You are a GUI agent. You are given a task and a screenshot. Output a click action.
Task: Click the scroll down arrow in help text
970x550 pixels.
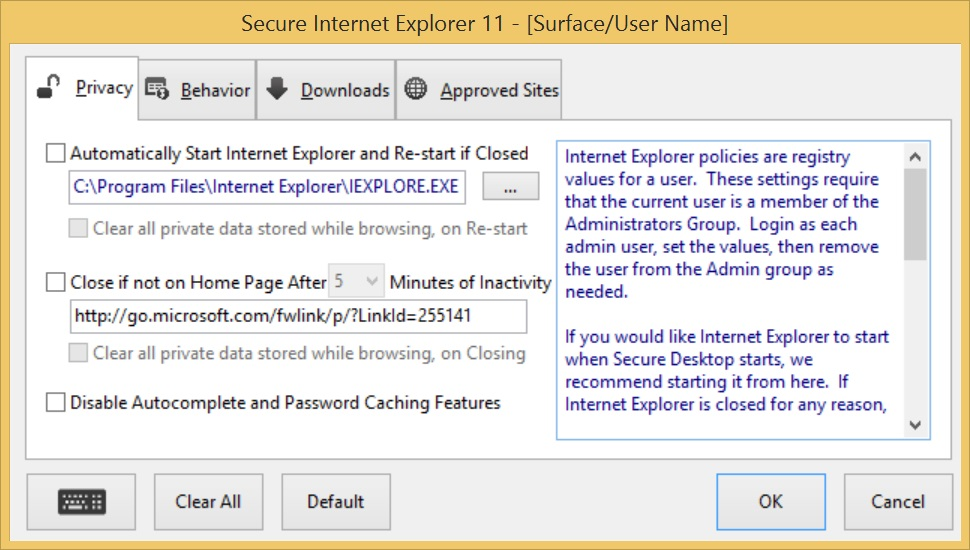[916, 425]
